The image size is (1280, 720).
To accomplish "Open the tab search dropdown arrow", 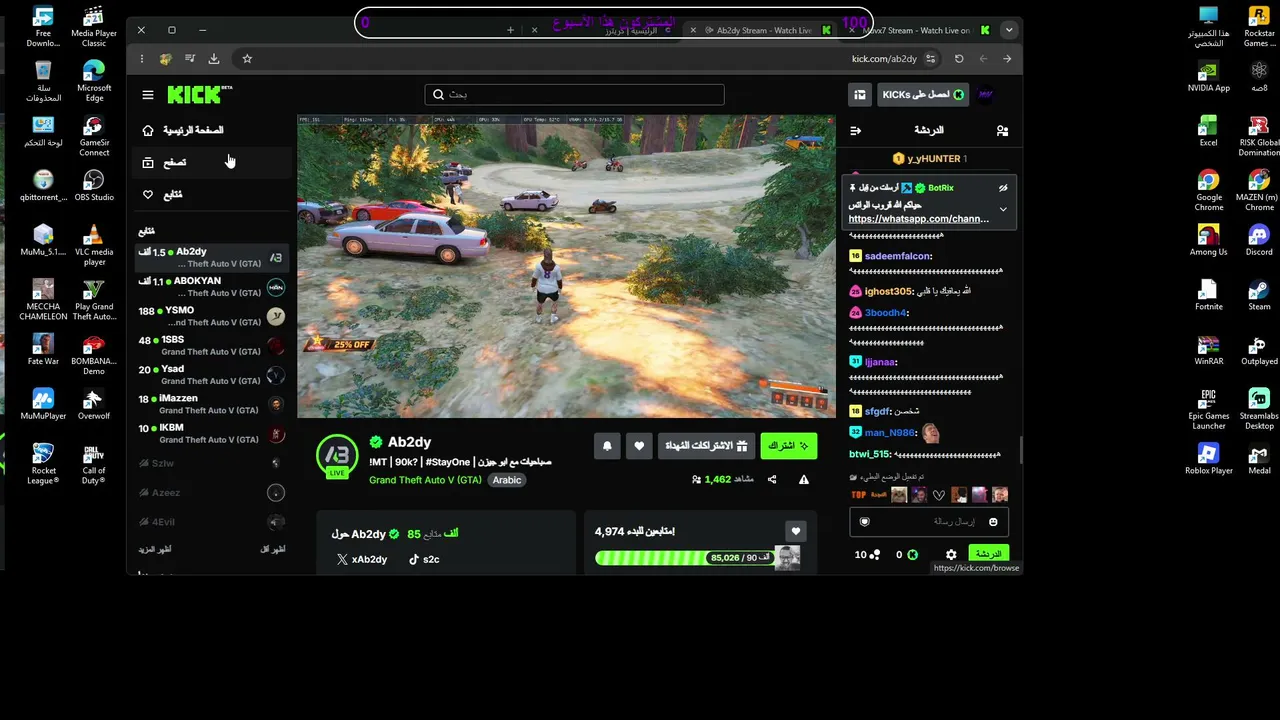I will (1009, 30).
